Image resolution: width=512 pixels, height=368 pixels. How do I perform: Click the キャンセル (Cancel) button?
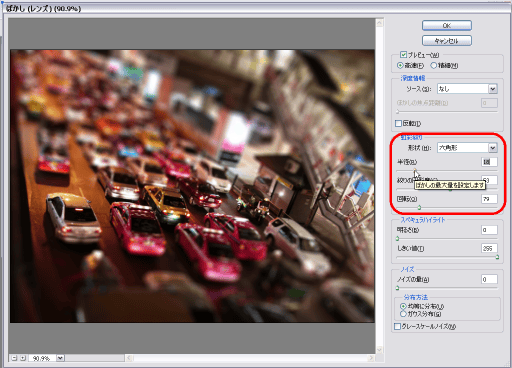[447, 41]
